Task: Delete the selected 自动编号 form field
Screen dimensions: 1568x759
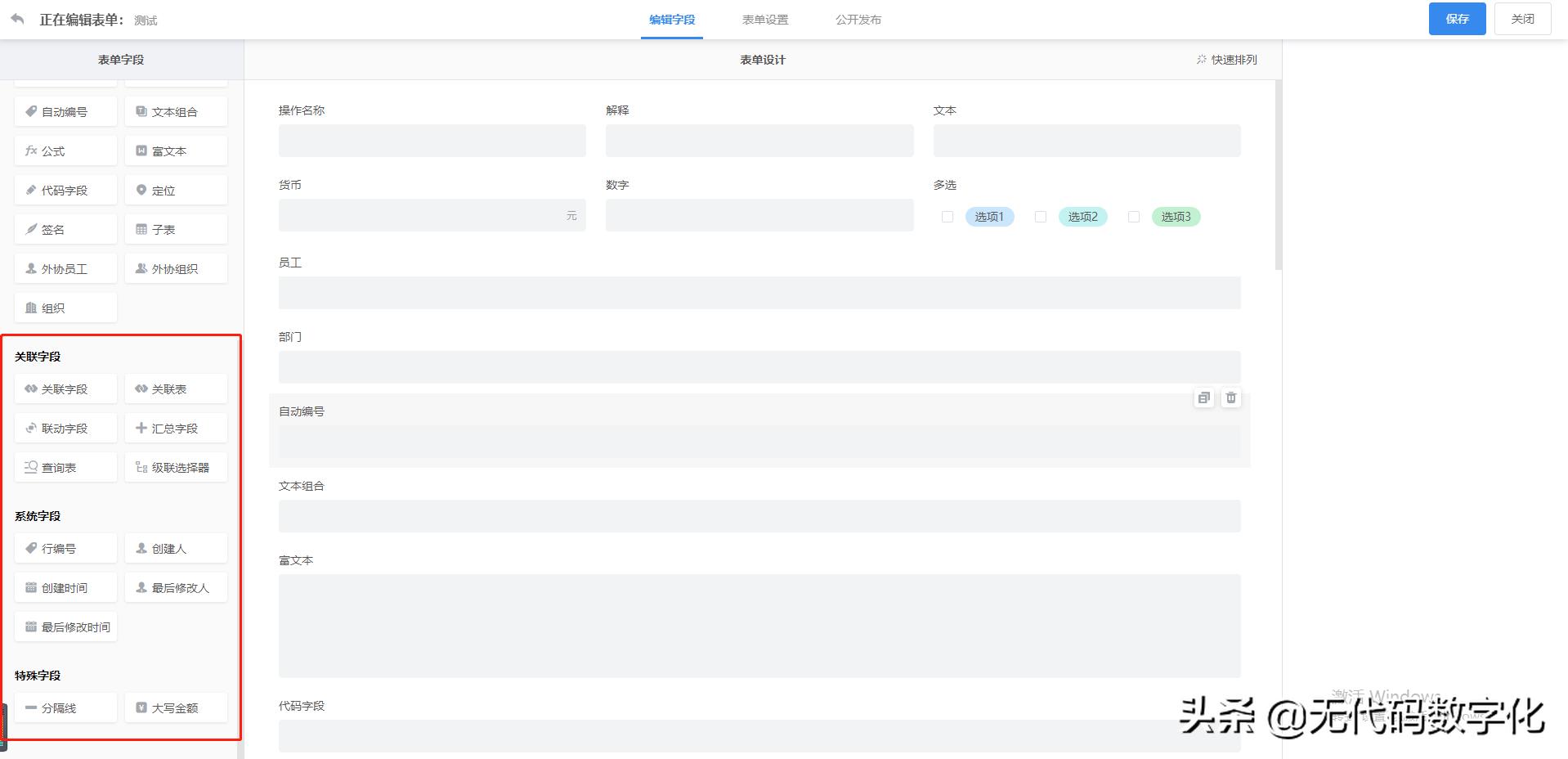Action: (1231, 398)
